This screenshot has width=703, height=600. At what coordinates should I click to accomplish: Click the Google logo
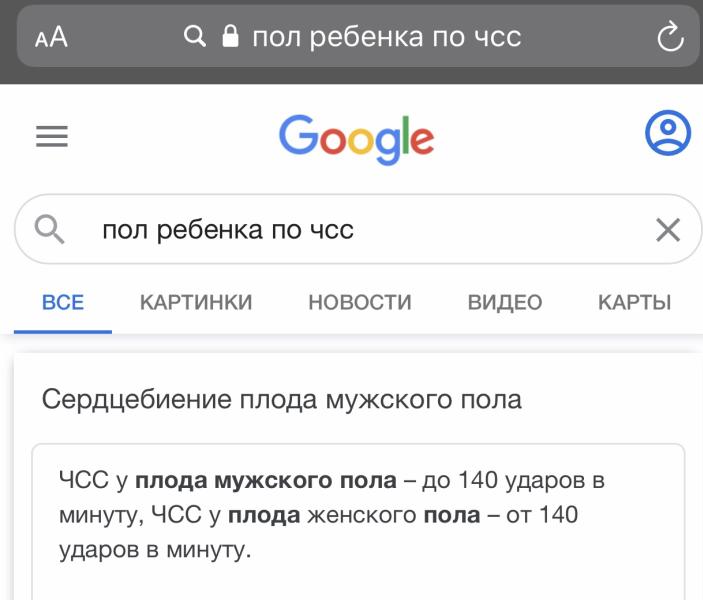click(x=356, y=138)
